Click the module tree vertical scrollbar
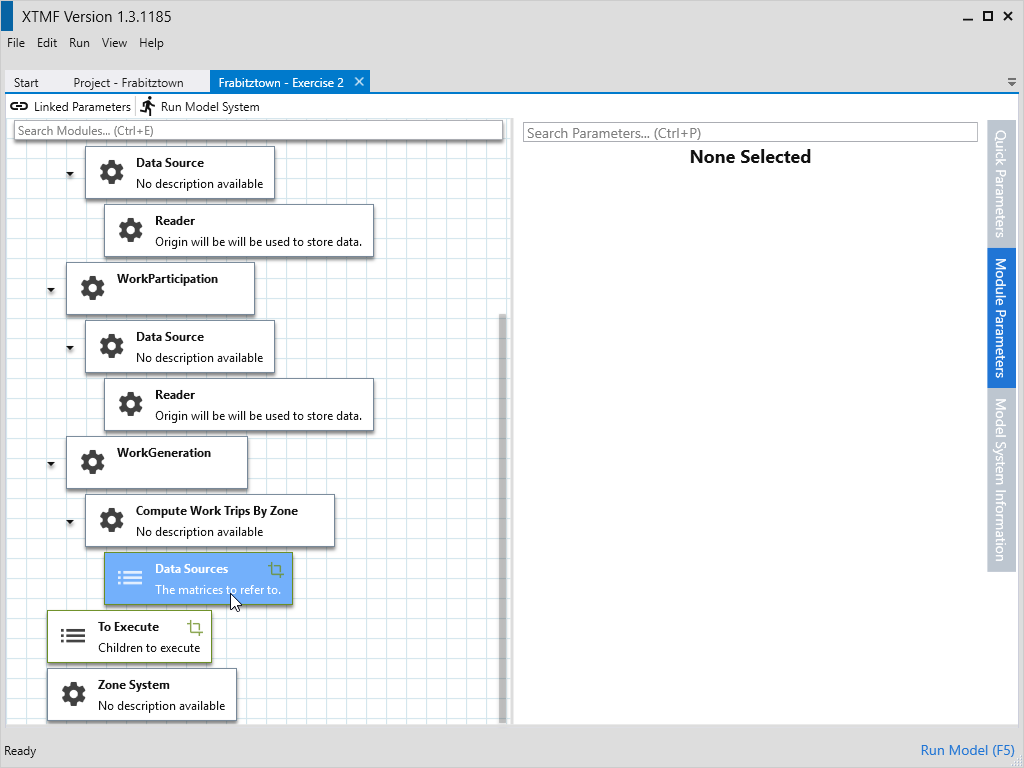Image resolution: width=1024 pixels, height=768 pixels. coord(502,500)
